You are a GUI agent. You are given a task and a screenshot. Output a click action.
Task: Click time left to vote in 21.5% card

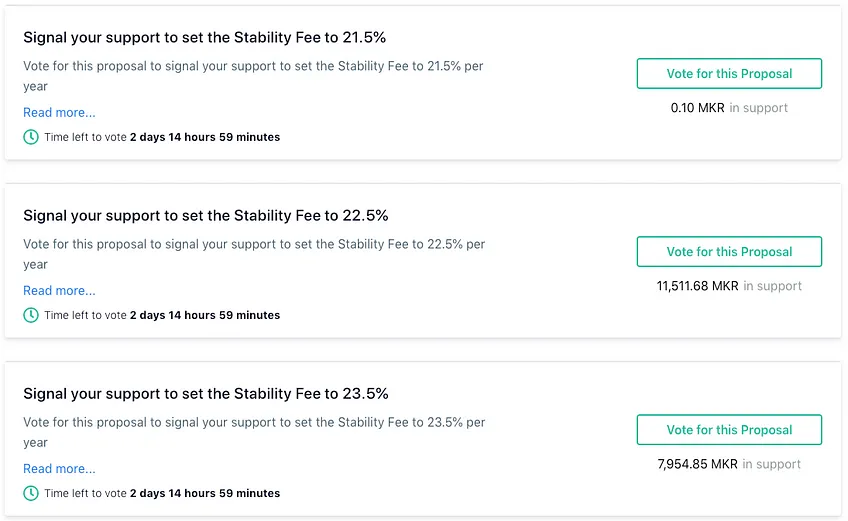162,137
